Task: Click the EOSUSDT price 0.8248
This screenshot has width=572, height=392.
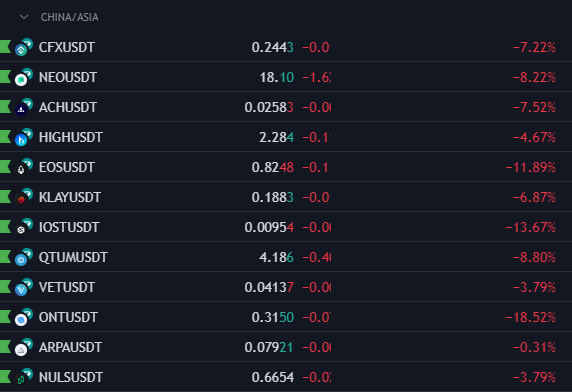Action: tap(273, 167)
